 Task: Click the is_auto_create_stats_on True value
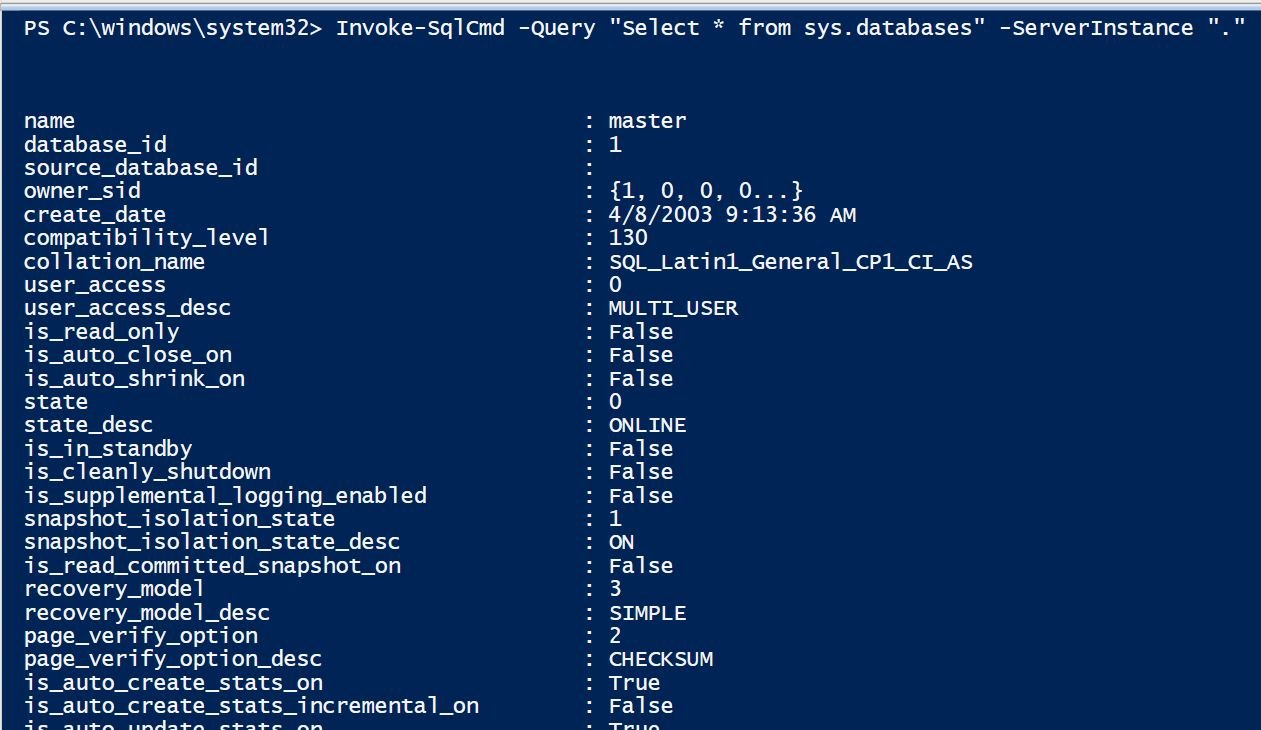(x=635, y=683)
